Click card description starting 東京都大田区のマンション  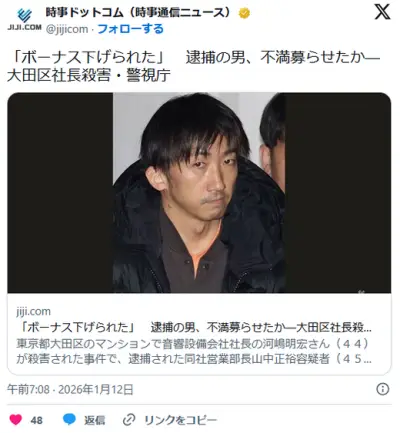(194, 351)
